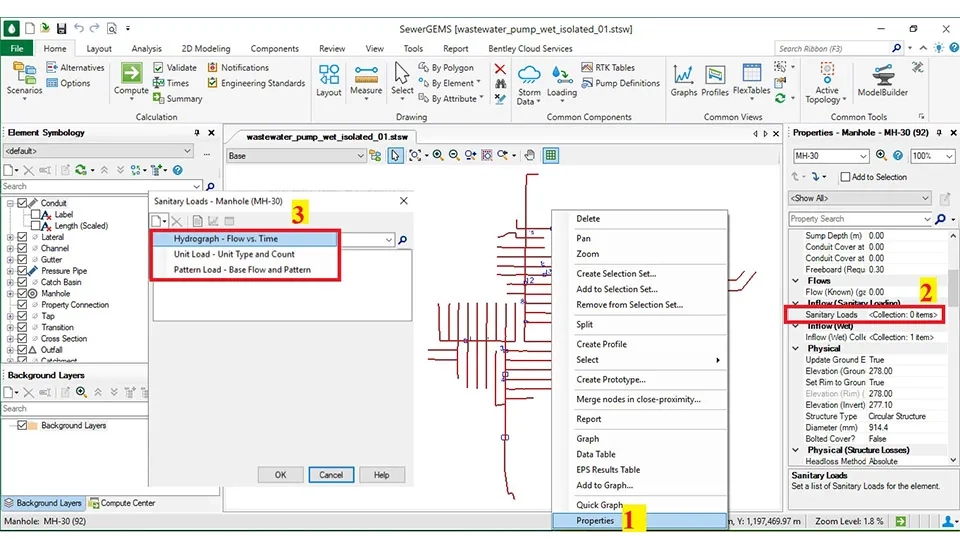The image size is (960, 548).
Task: Click the Property Search field
Action: [x=855, y=219]
